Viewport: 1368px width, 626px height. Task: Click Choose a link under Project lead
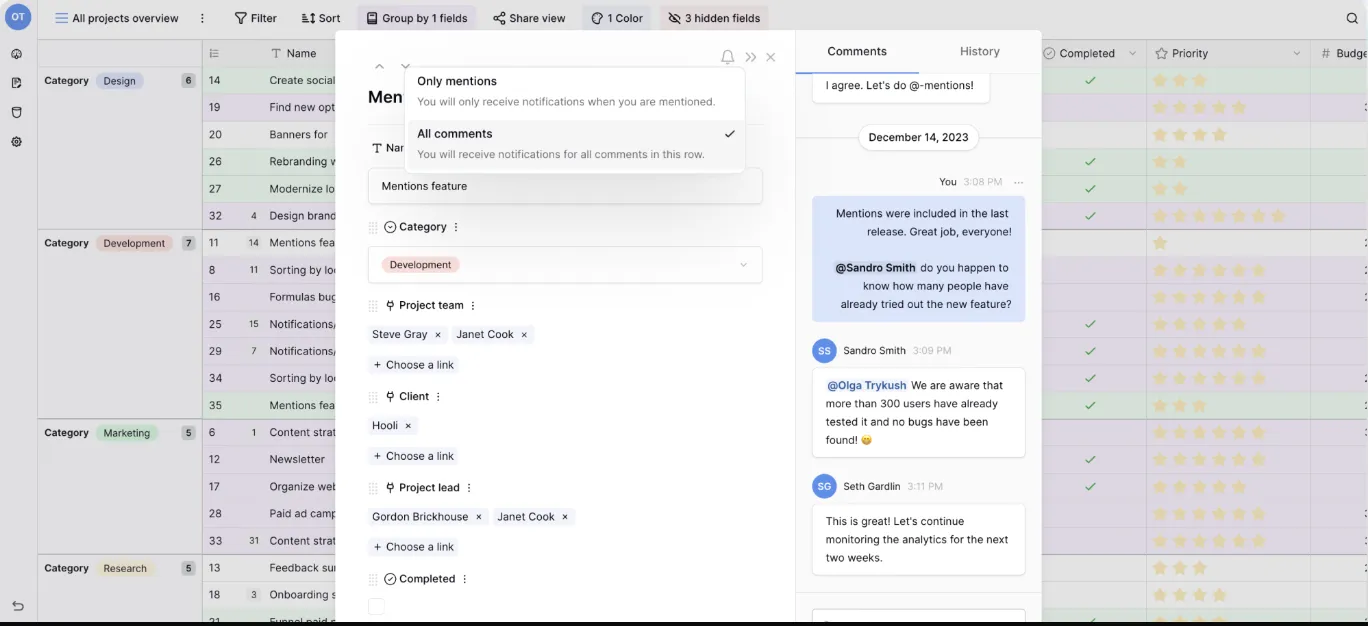413,547
